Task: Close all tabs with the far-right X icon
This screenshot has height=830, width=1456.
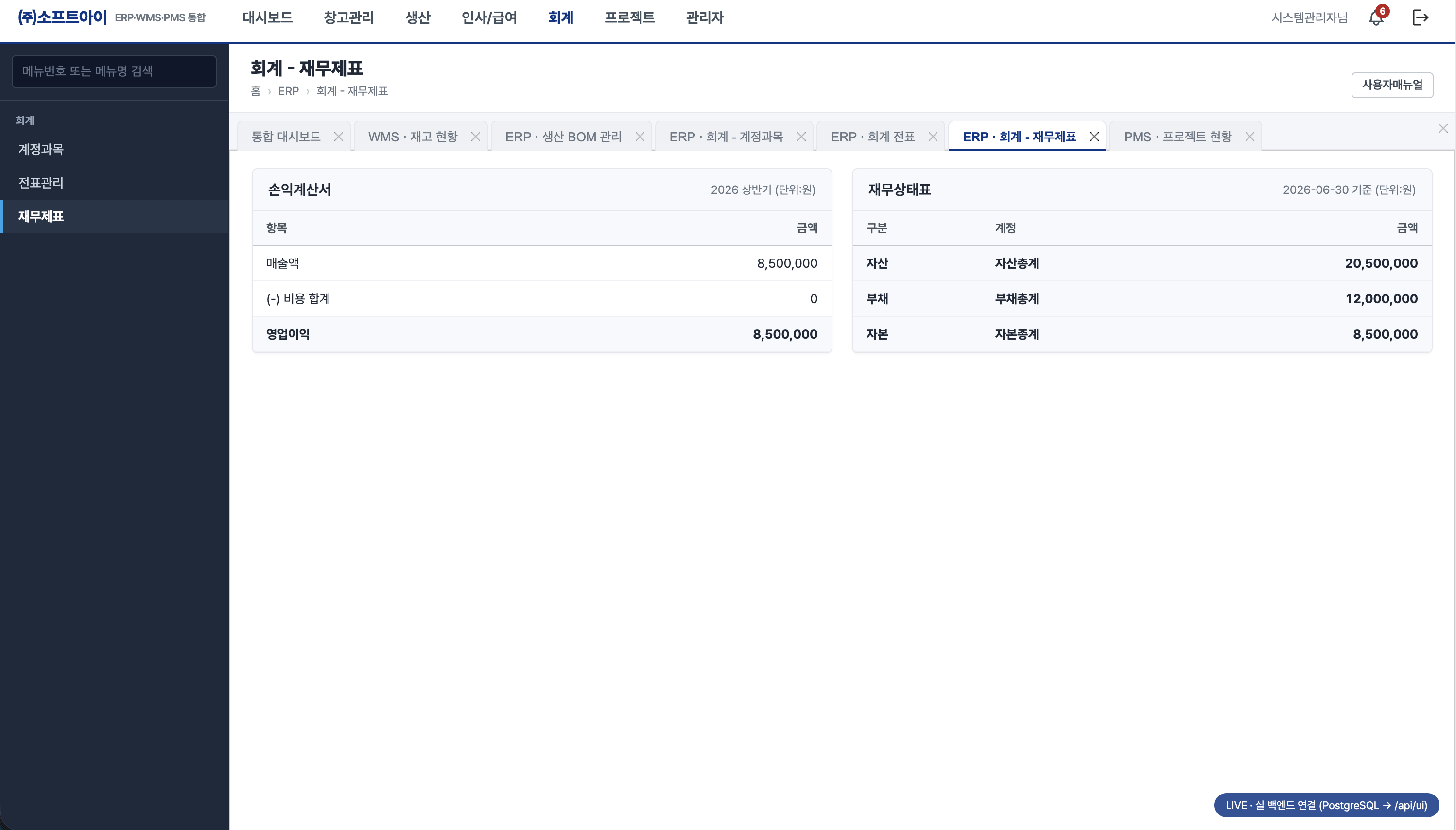Action: [x=1443, y=129]
